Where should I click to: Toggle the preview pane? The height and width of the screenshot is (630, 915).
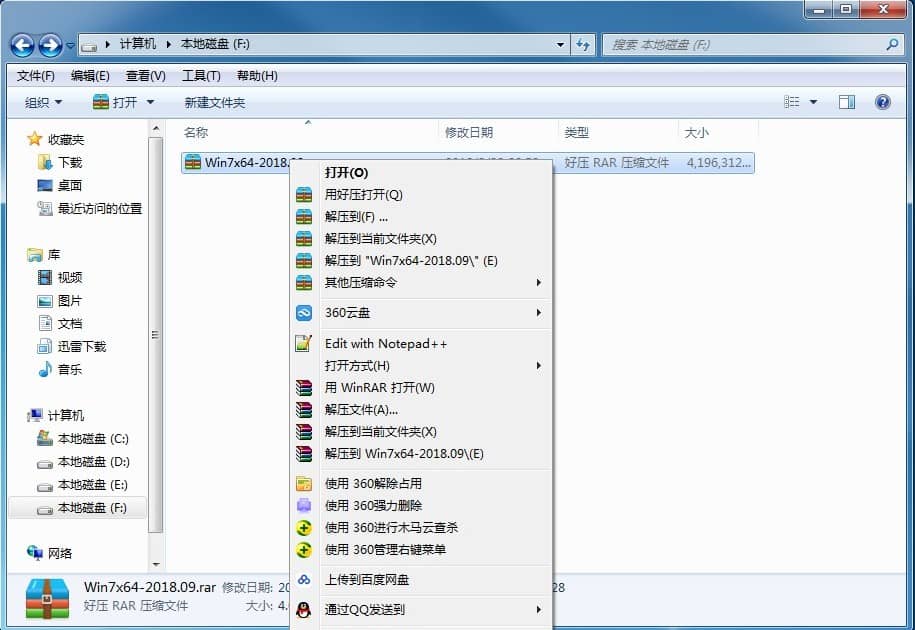[x=847, y=101]
